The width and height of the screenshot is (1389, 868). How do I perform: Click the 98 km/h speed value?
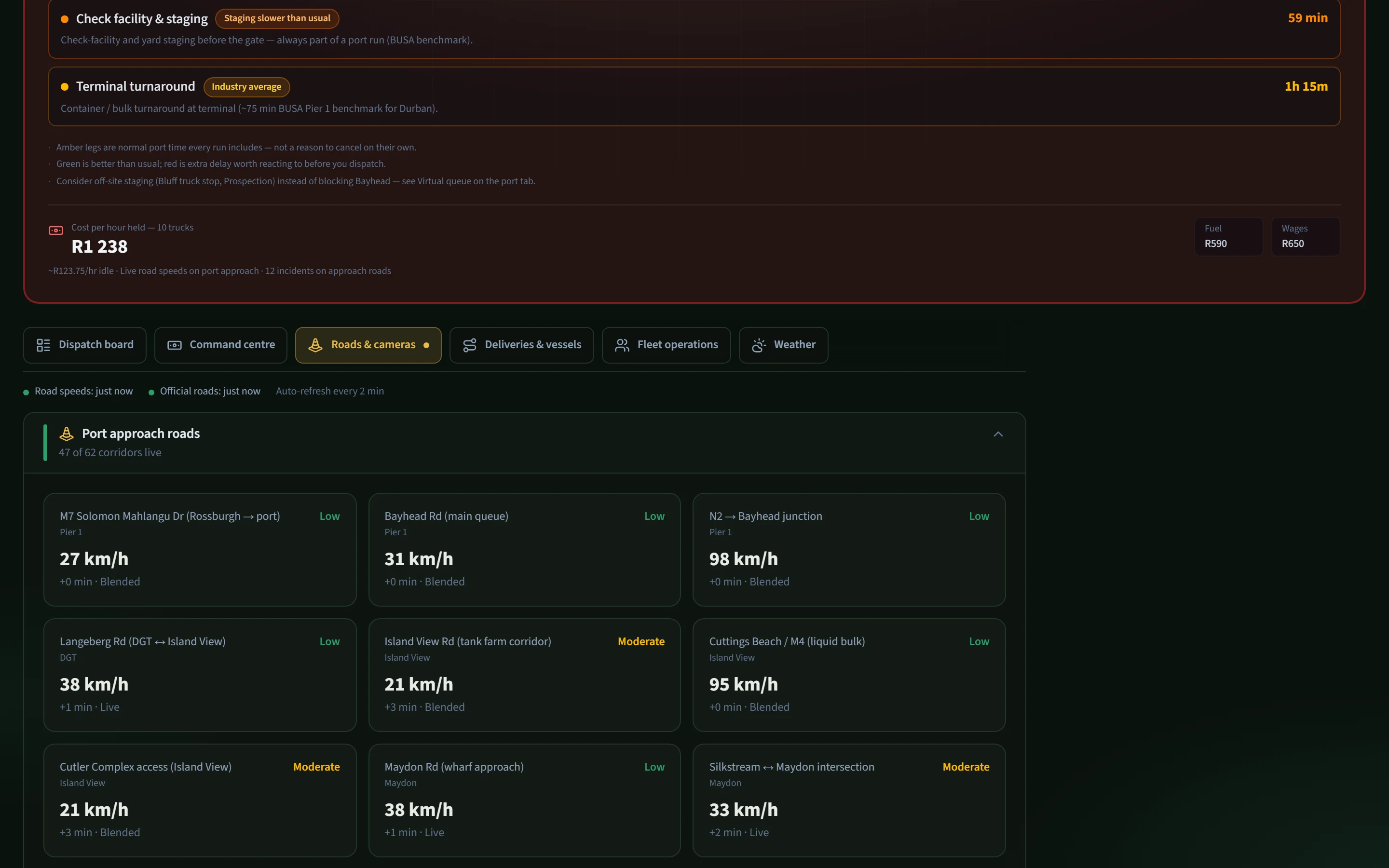743,559
